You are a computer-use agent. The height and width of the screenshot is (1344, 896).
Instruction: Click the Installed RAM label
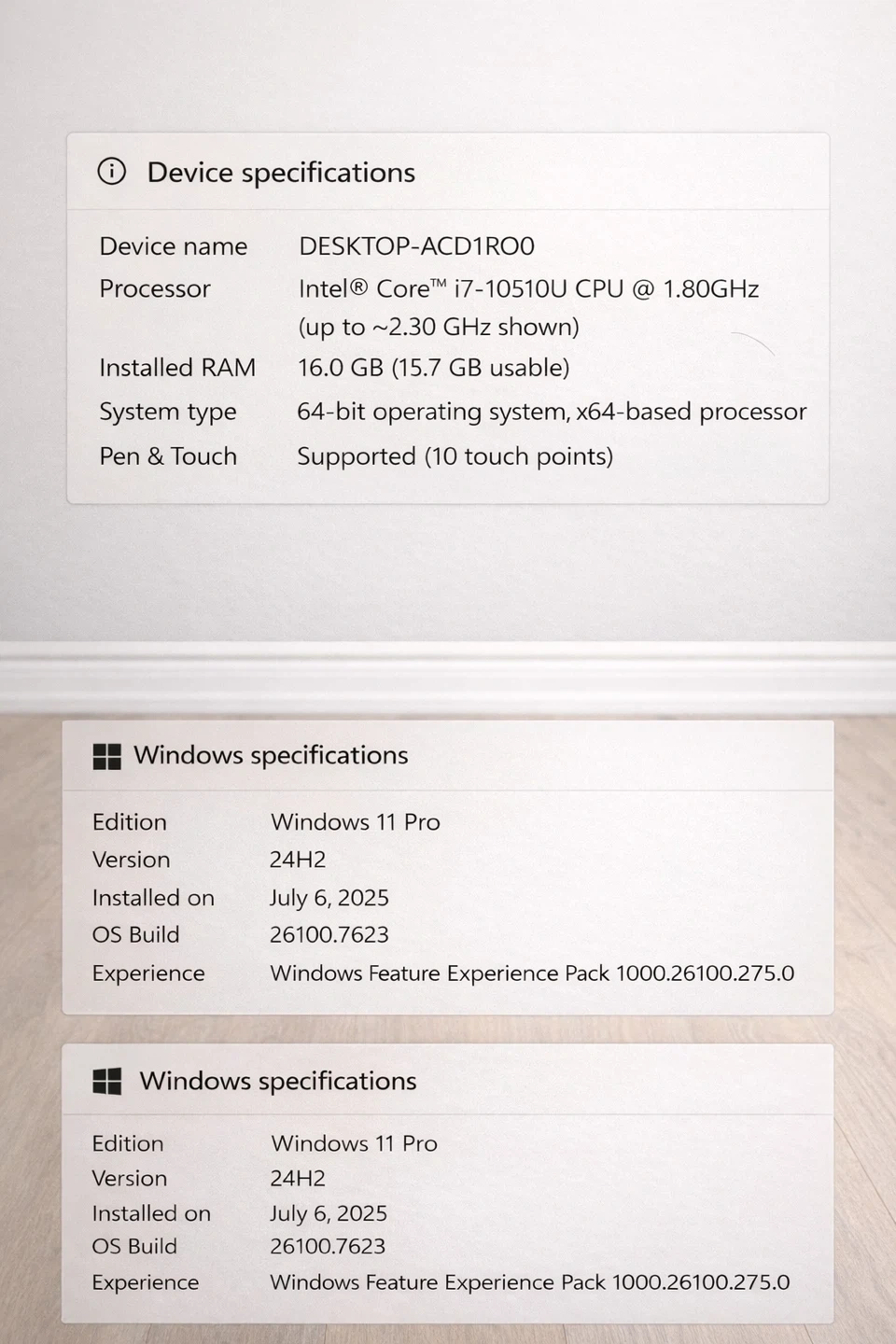pos(177,368)
